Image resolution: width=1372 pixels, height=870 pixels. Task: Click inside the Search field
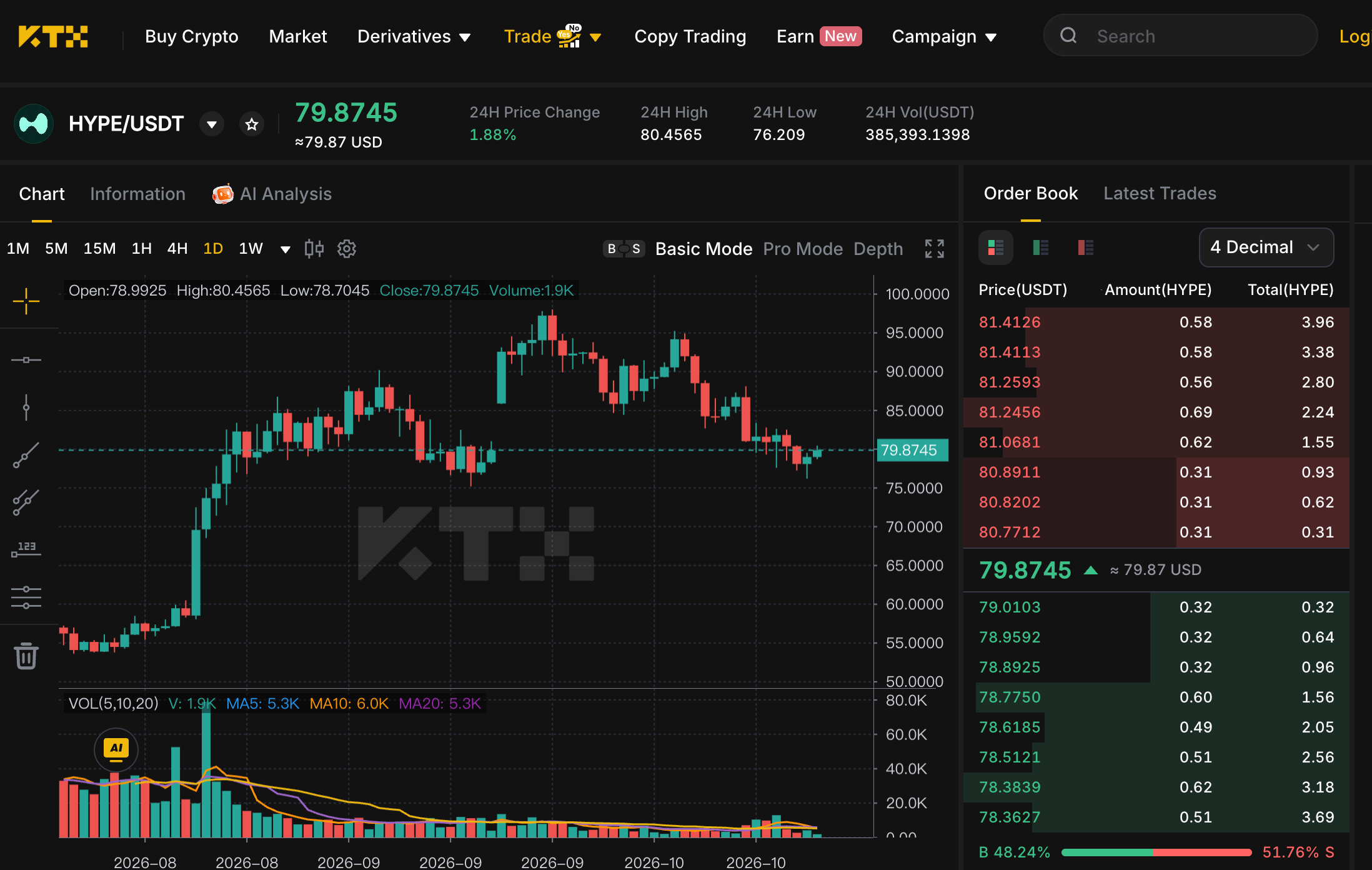point(1181,36)
